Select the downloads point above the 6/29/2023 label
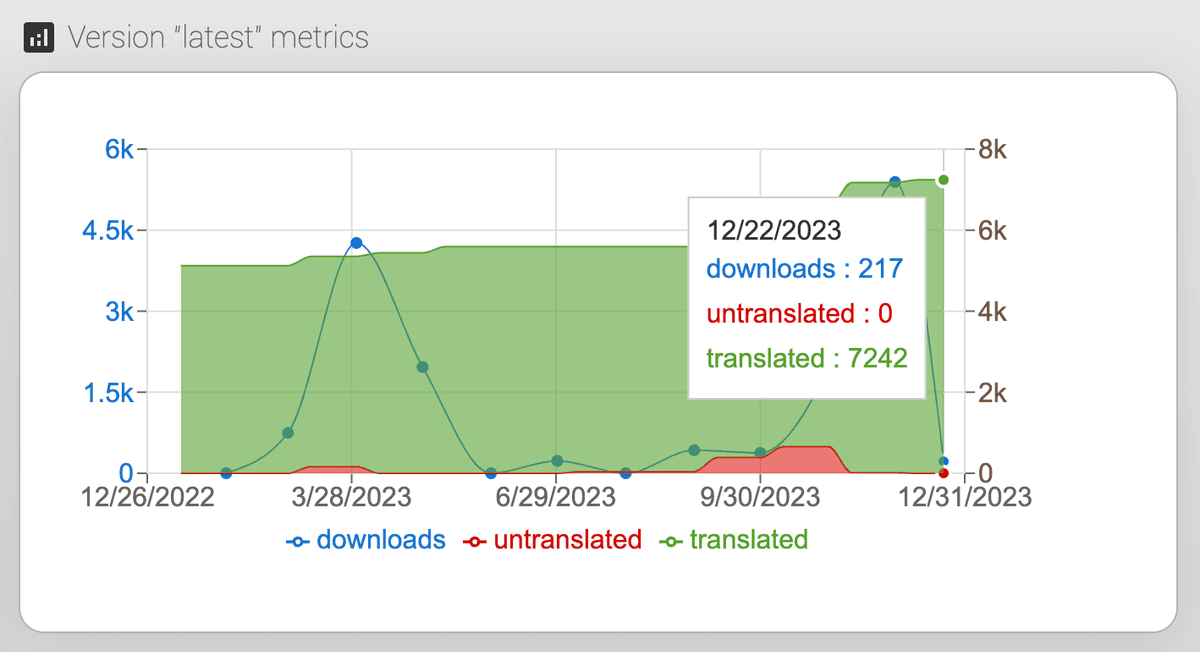Image resolution: width=1200 pixels, height=652 pixels. tap(557, 461)
